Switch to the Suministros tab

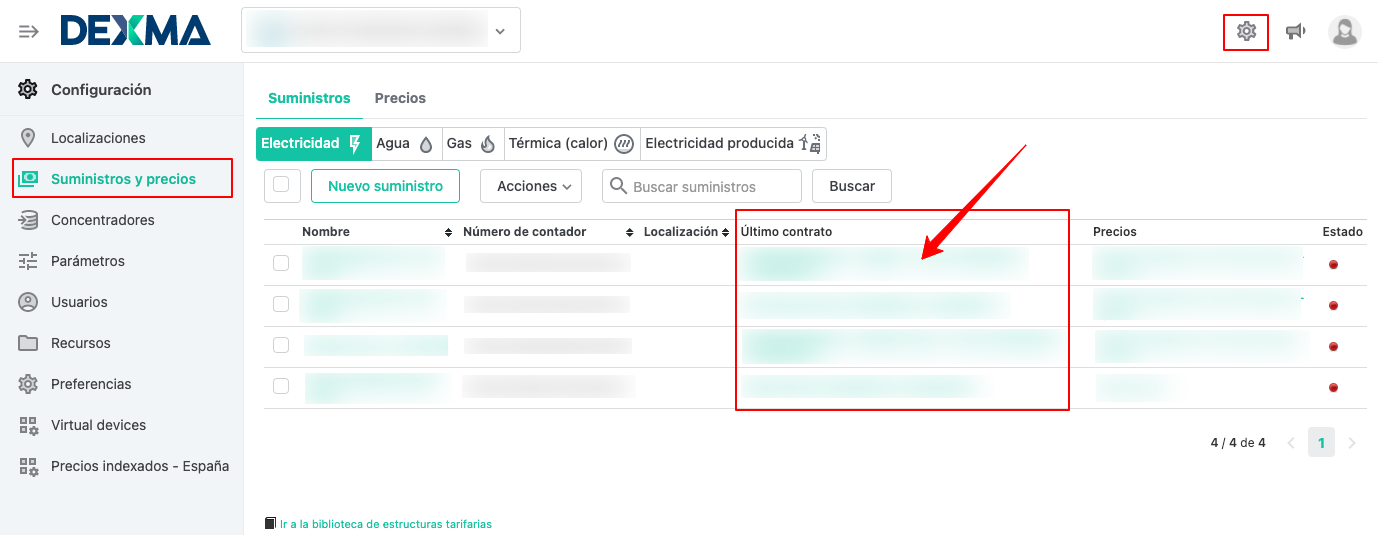[309, 98]
